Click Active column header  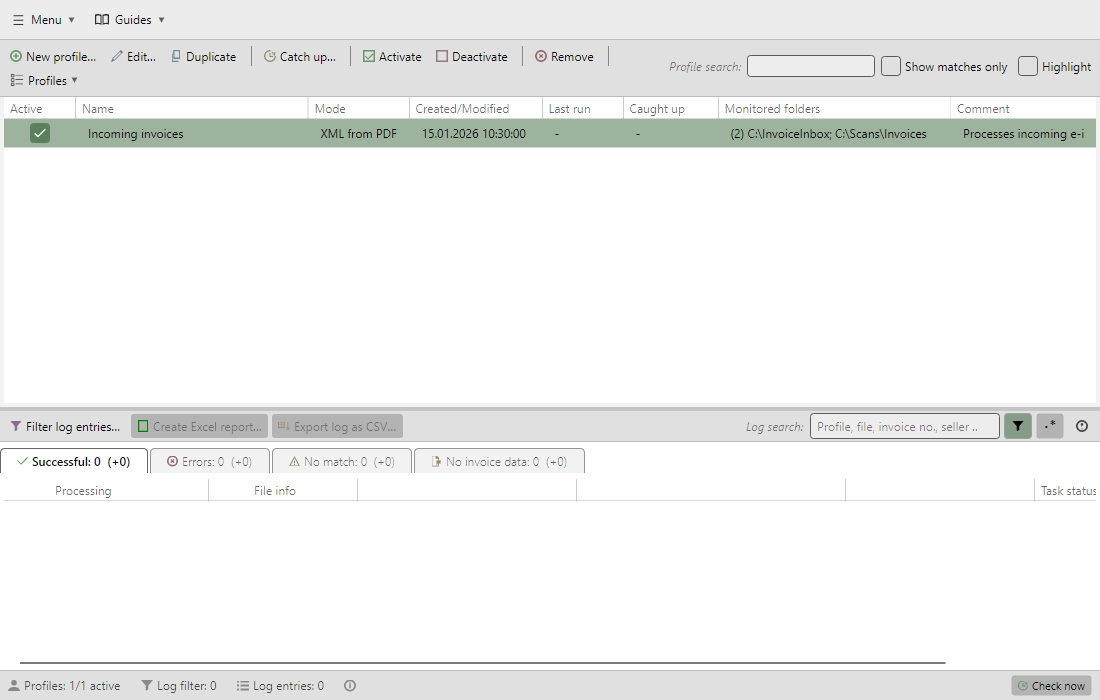point(39,109)
